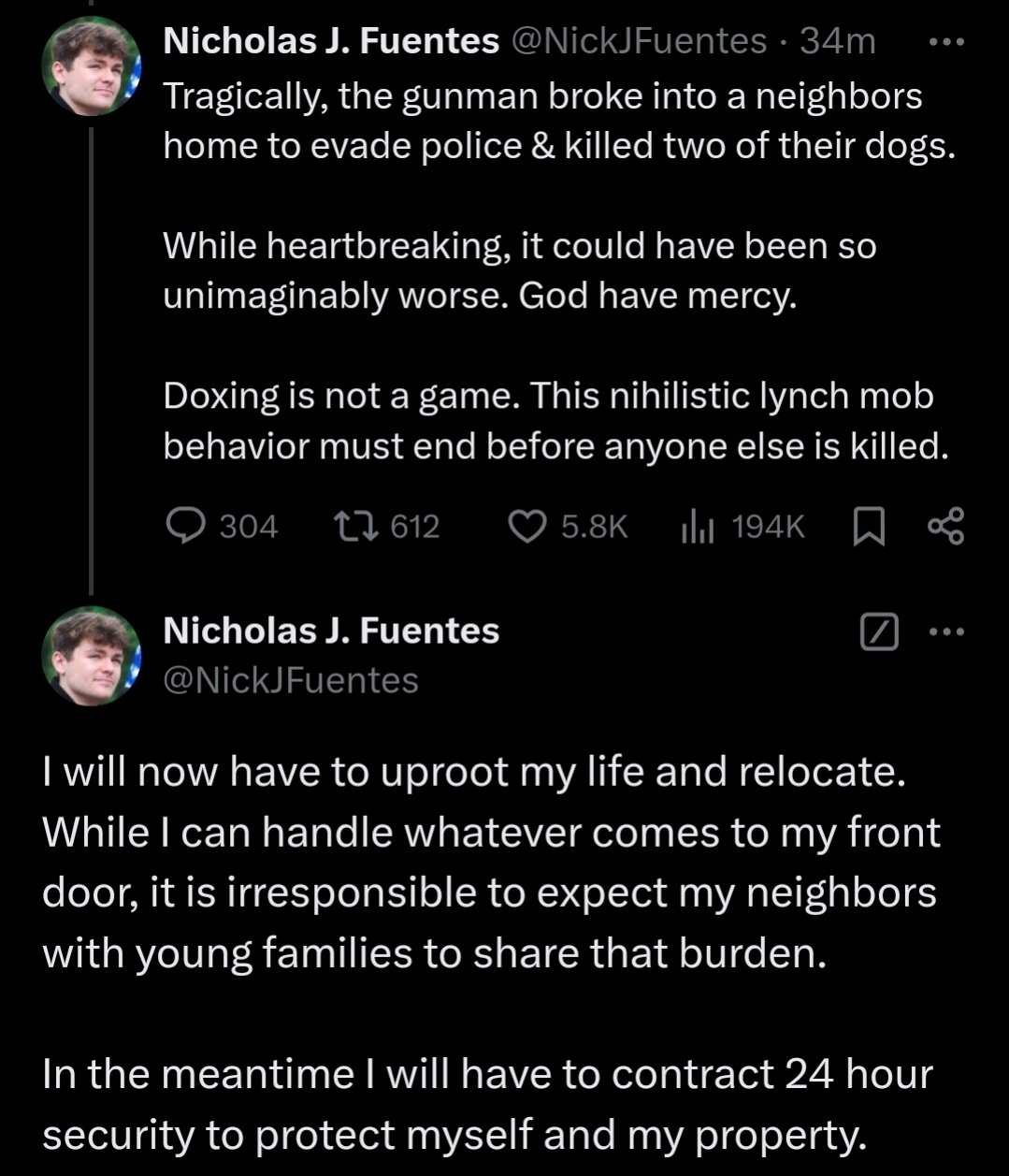Click the @NickJFuentes handle under the lower name
This screenshot has width=1009, height=1176.
[291, 680]
